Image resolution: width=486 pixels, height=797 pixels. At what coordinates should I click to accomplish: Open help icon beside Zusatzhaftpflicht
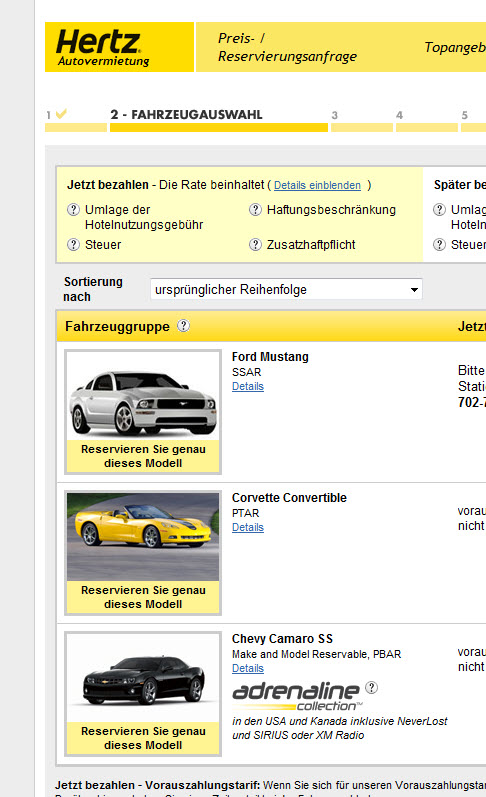click(255, 244)
